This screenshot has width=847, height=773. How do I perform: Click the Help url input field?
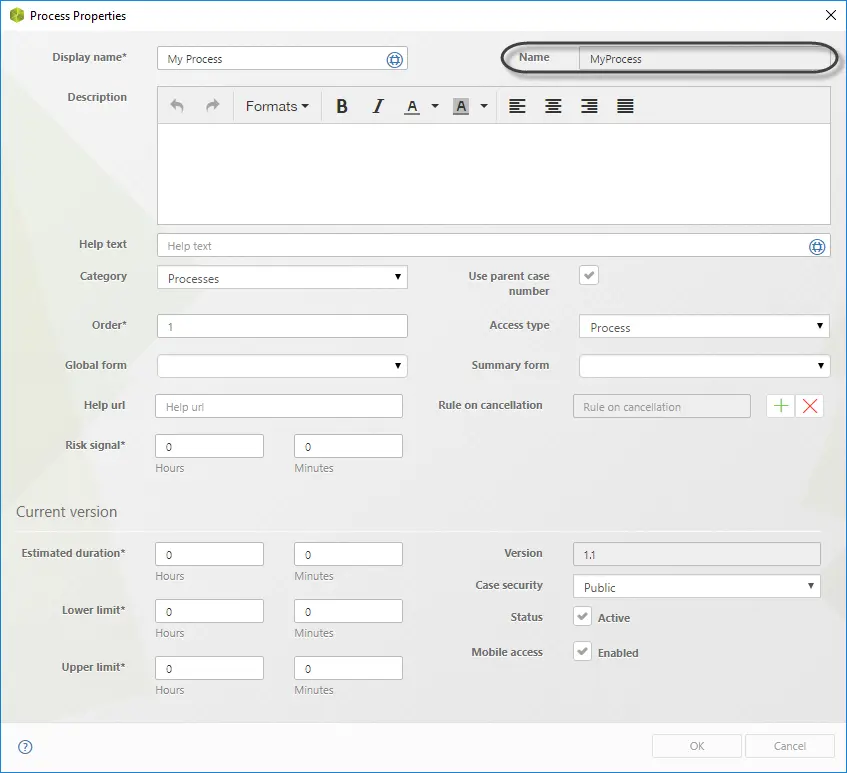pos(279,406)
